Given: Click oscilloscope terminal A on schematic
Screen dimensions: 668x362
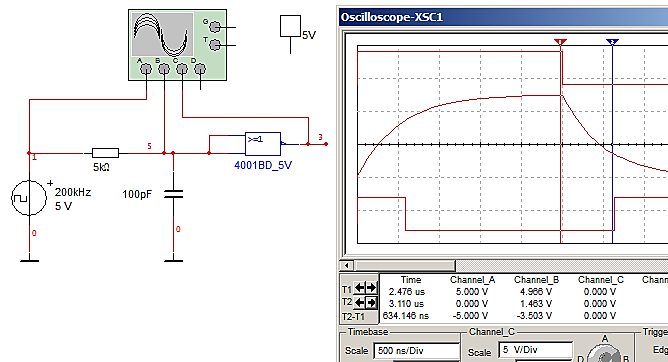Looking at the screenshot, I should pos(146,69).
